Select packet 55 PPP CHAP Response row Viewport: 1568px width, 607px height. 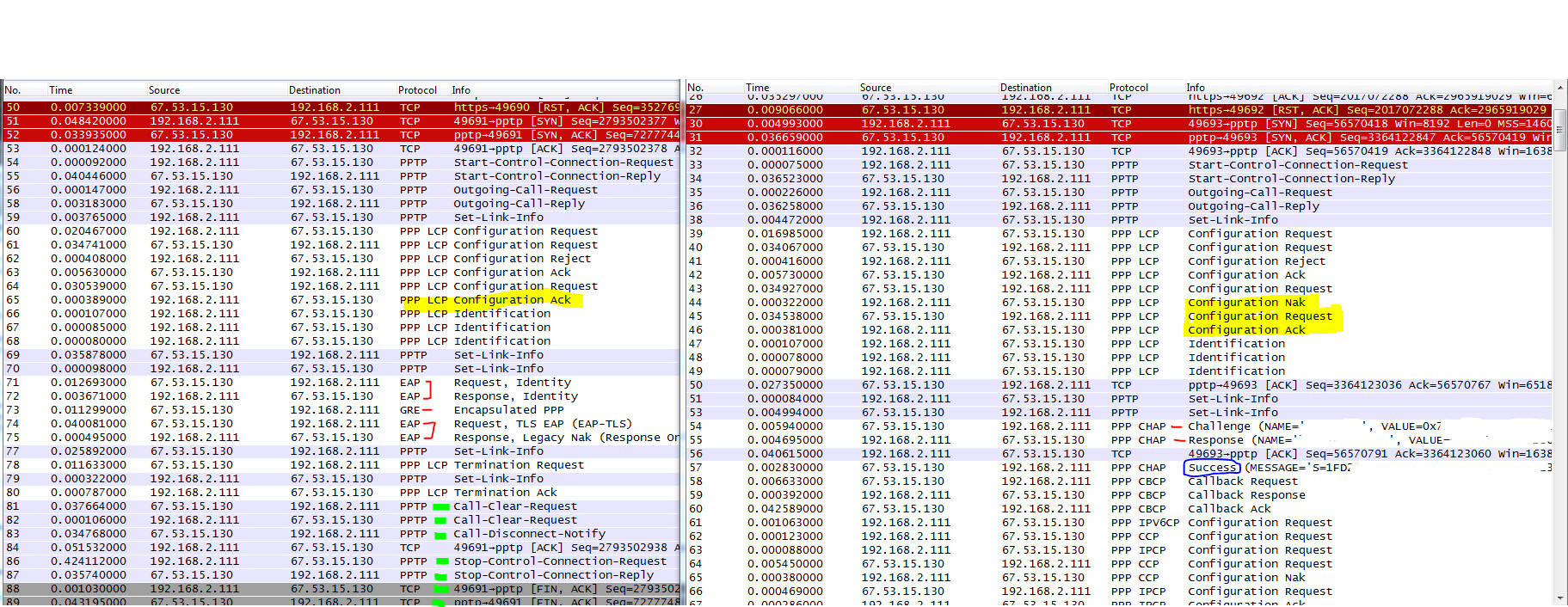[x=1119, y=440]
